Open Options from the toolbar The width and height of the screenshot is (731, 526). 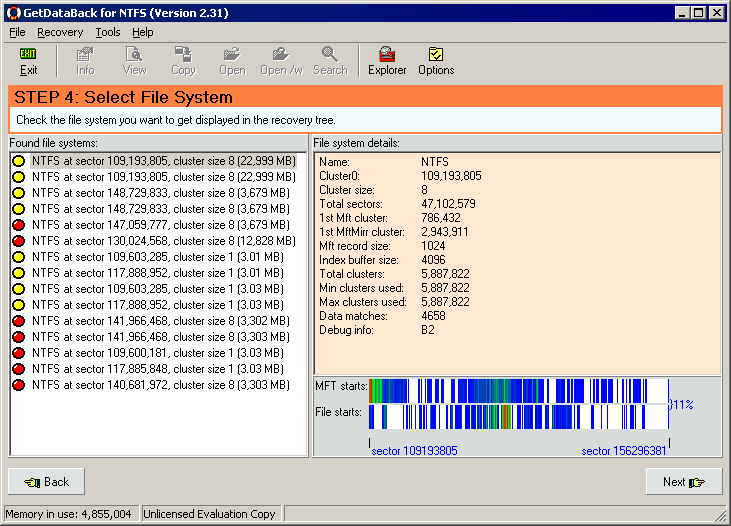[436, 61]
